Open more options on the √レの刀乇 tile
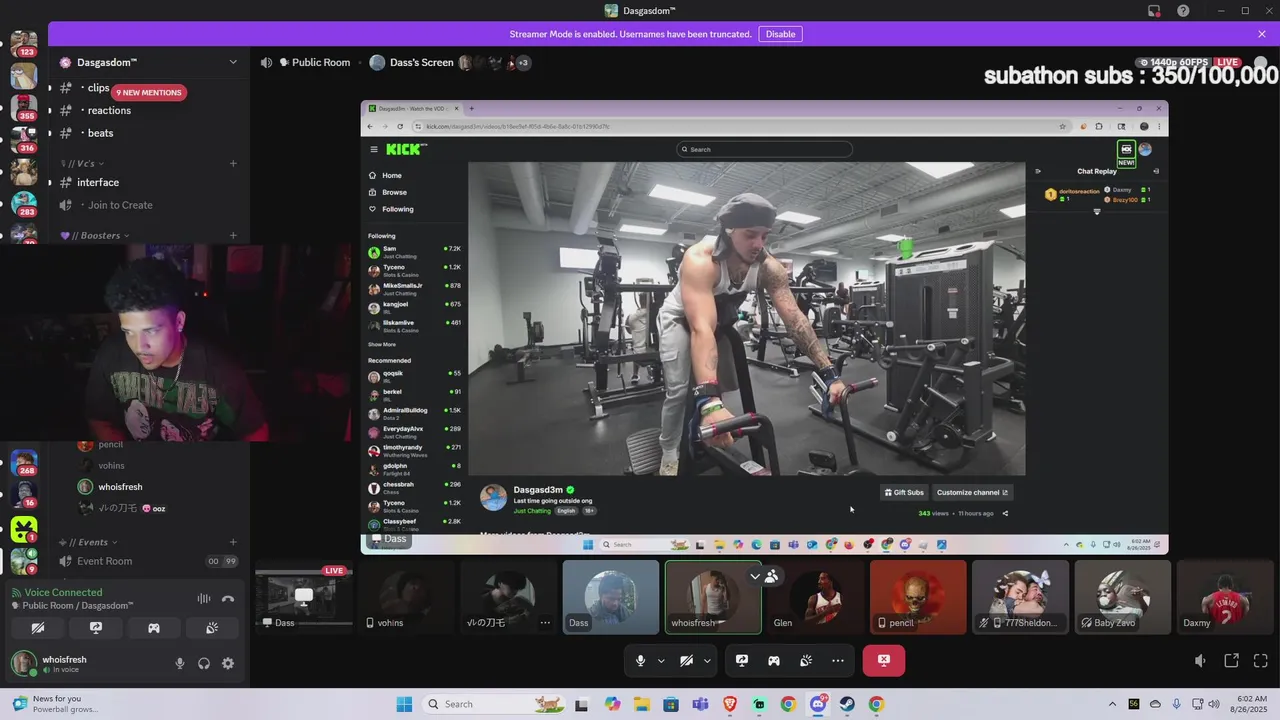Image resolution: width=1280 pixels, height=720 pixels. click(x=545, y=622)
